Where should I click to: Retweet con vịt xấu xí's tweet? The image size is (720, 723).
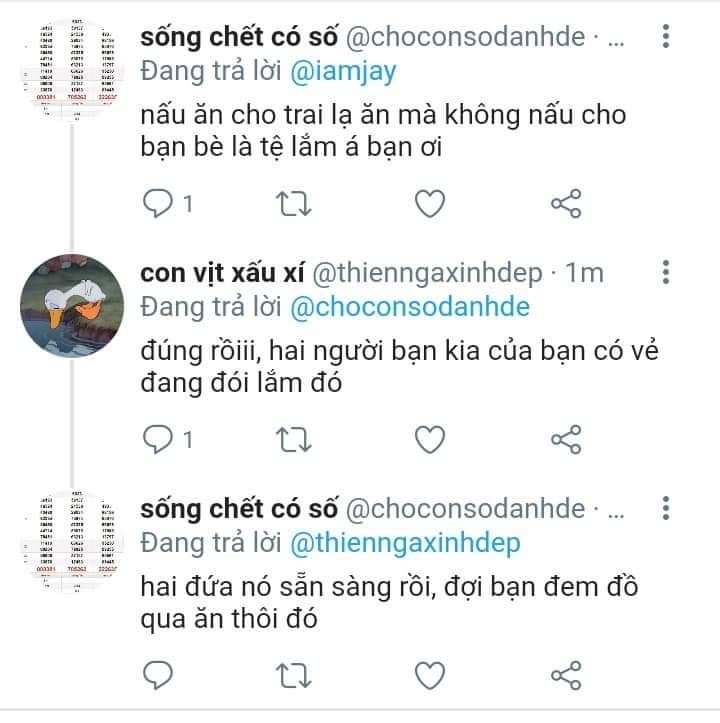(x=294, y=440)
